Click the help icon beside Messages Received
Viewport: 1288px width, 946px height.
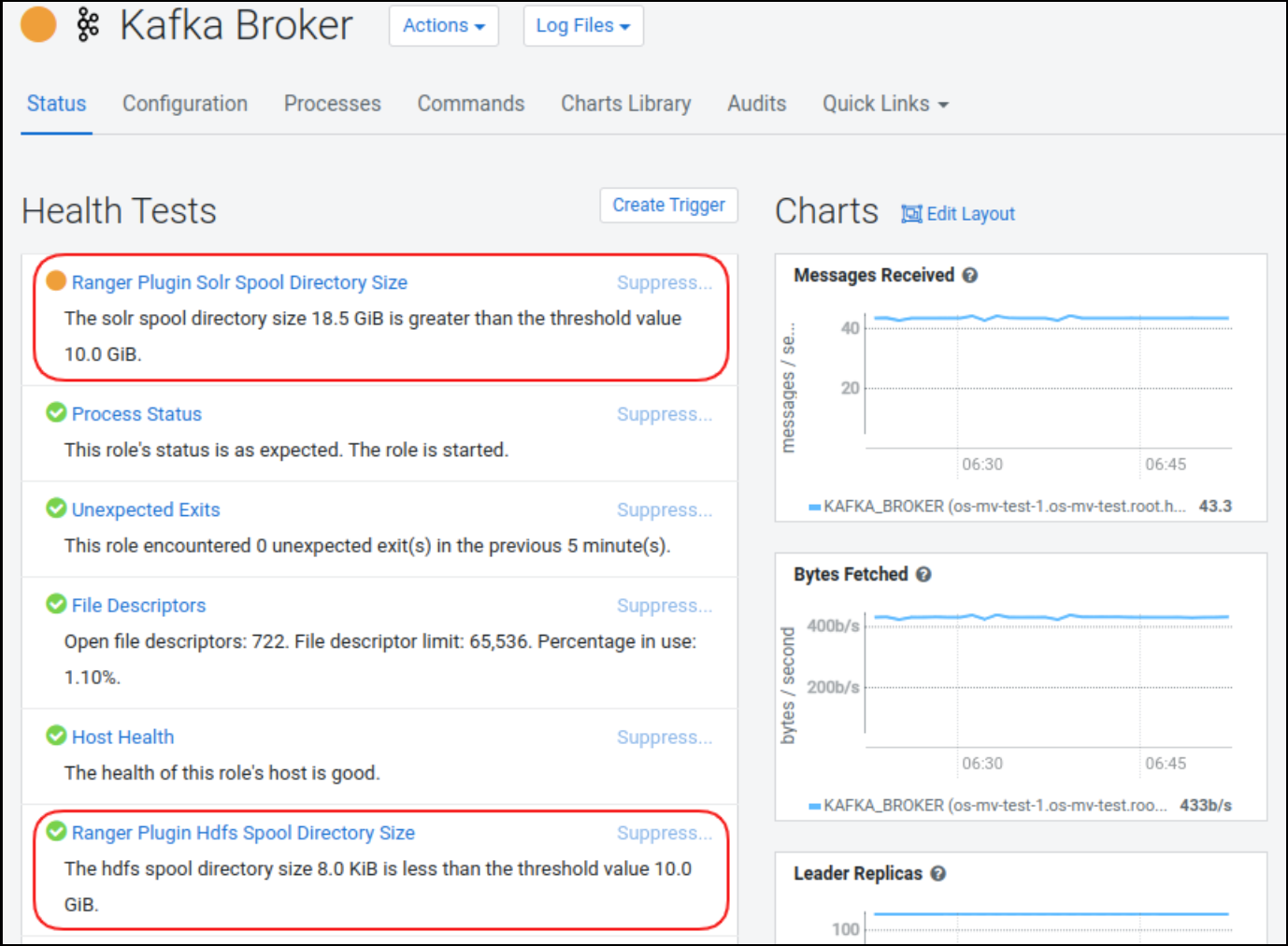(x=970, y=276)
